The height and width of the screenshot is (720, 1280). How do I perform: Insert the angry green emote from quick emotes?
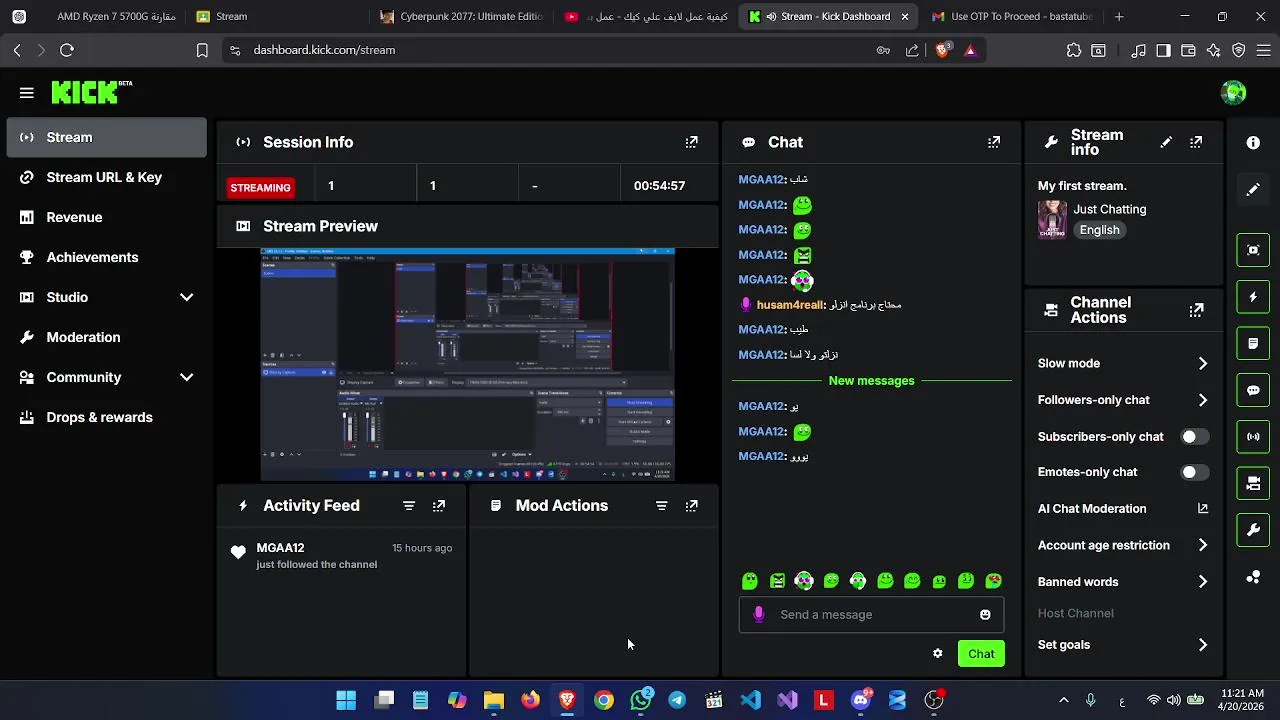777,581
